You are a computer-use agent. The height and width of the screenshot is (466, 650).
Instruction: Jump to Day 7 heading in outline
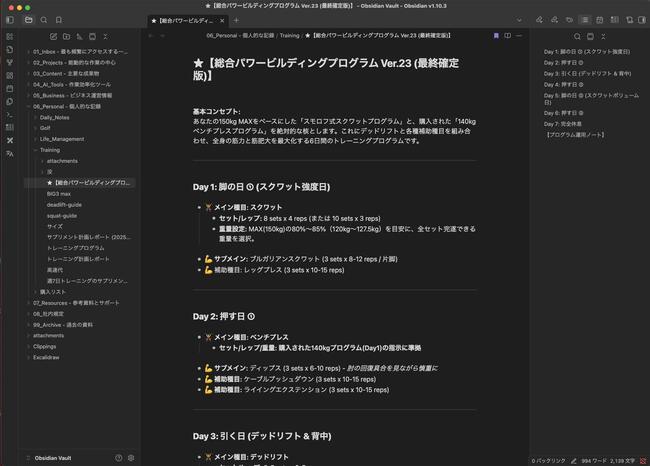563,124
